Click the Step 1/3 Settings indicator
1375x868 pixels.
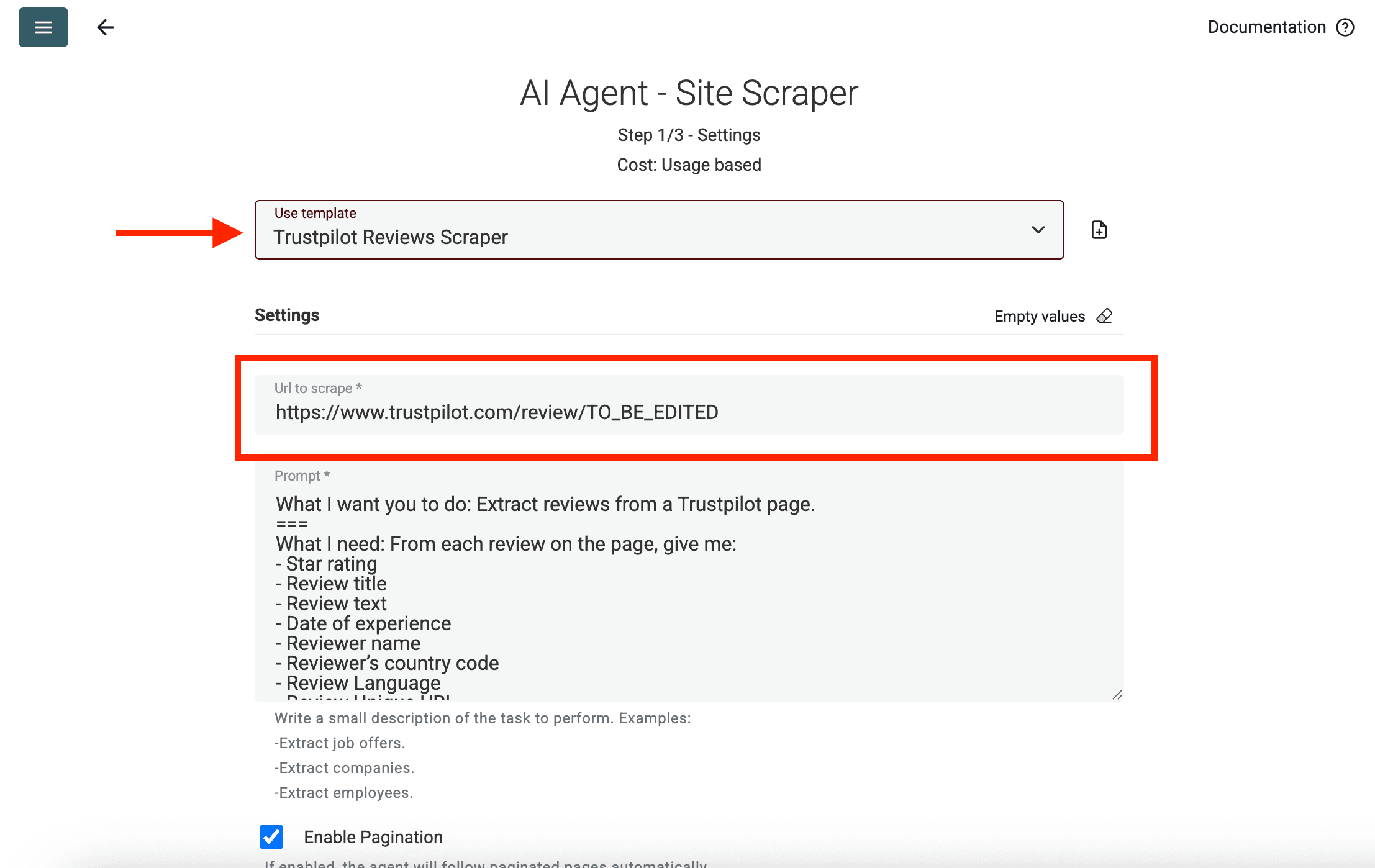[688, 135]
